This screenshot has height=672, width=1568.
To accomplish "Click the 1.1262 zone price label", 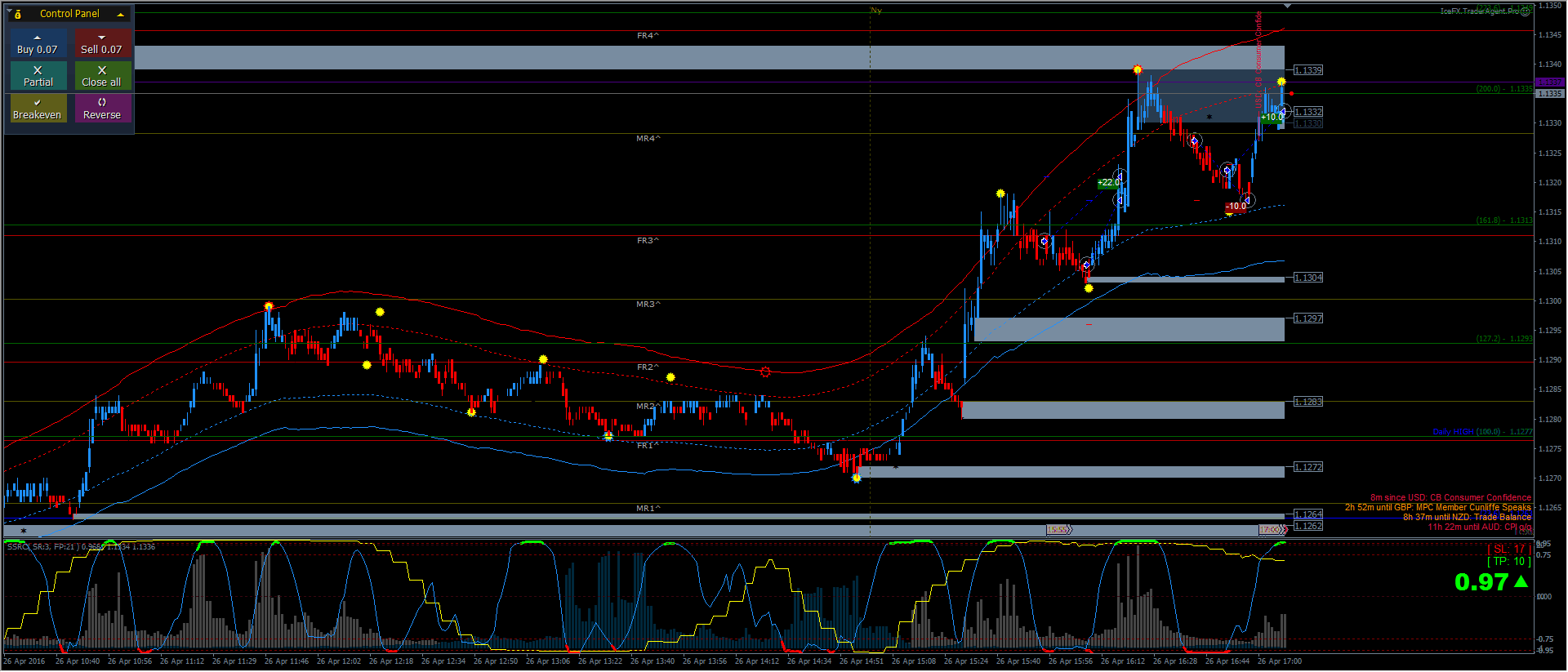I will pyautogui.click(x=1308, y=526).
